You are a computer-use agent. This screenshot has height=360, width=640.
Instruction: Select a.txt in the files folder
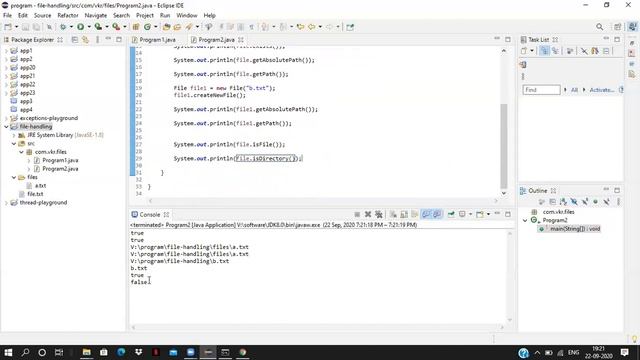pyautogui.click(x=40, y=186)
